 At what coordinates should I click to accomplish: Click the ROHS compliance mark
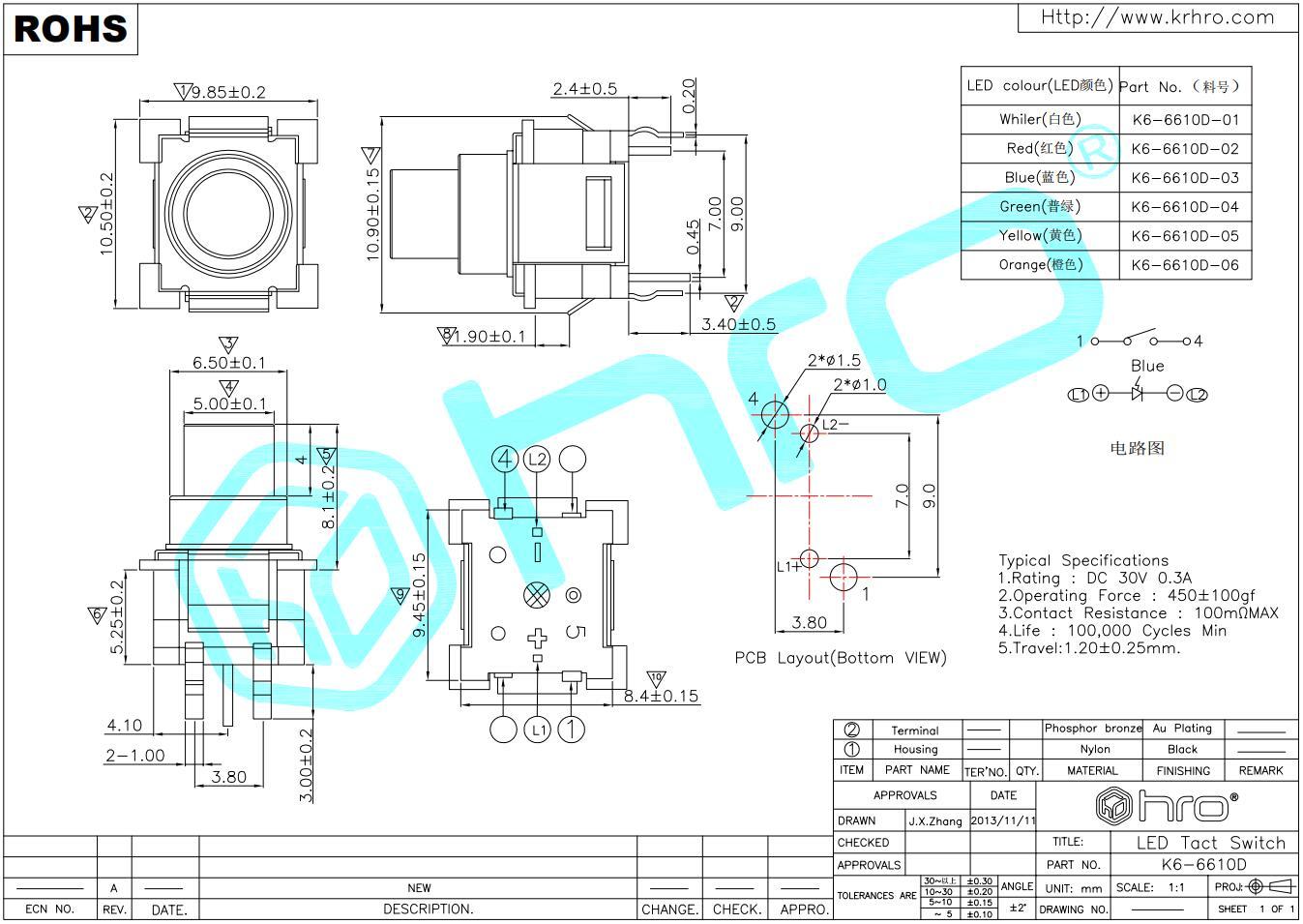coord(71,28)
